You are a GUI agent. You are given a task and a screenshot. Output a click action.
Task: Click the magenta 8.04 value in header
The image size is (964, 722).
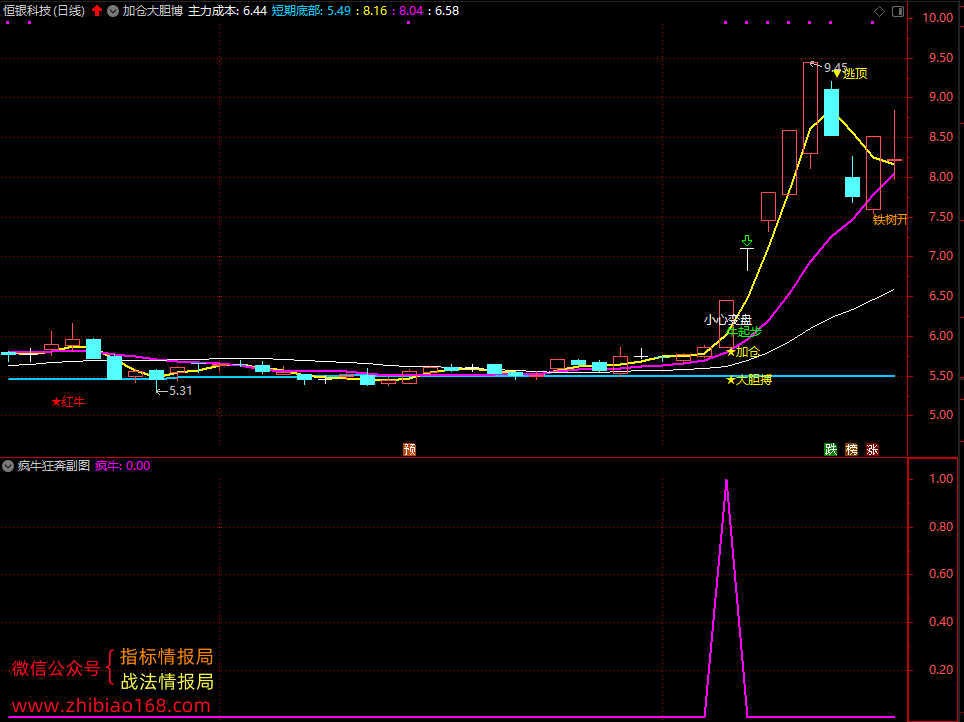(411, 11)
